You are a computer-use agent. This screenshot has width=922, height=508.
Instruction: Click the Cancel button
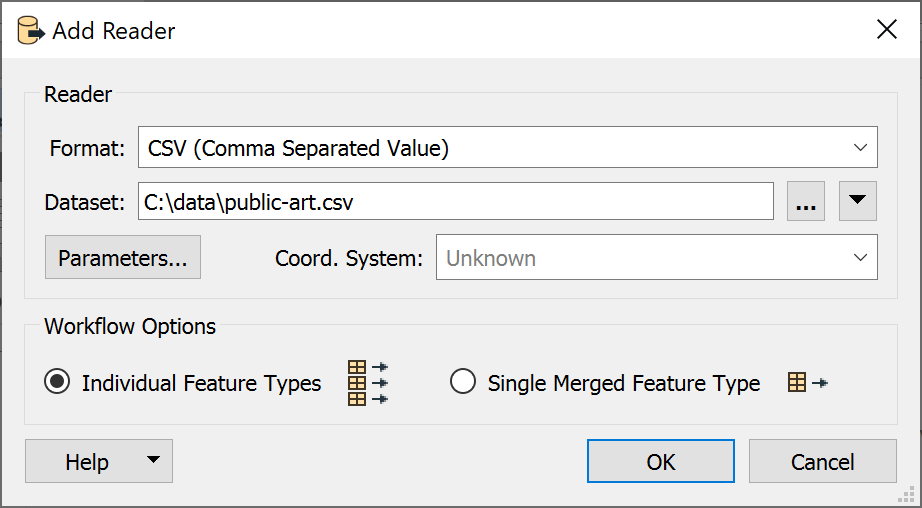coord(823,462)
